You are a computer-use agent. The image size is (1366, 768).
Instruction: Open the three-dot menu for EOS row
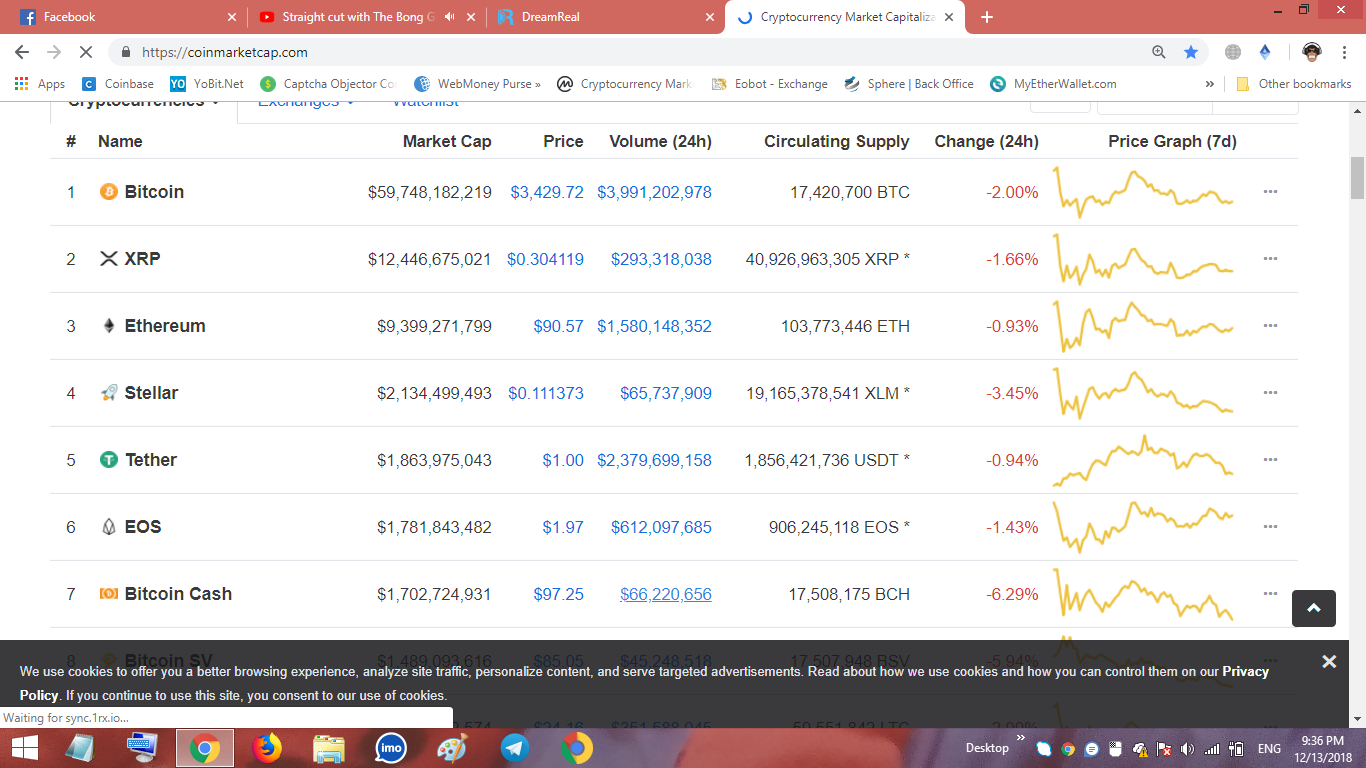click(x=1270, y=527)
